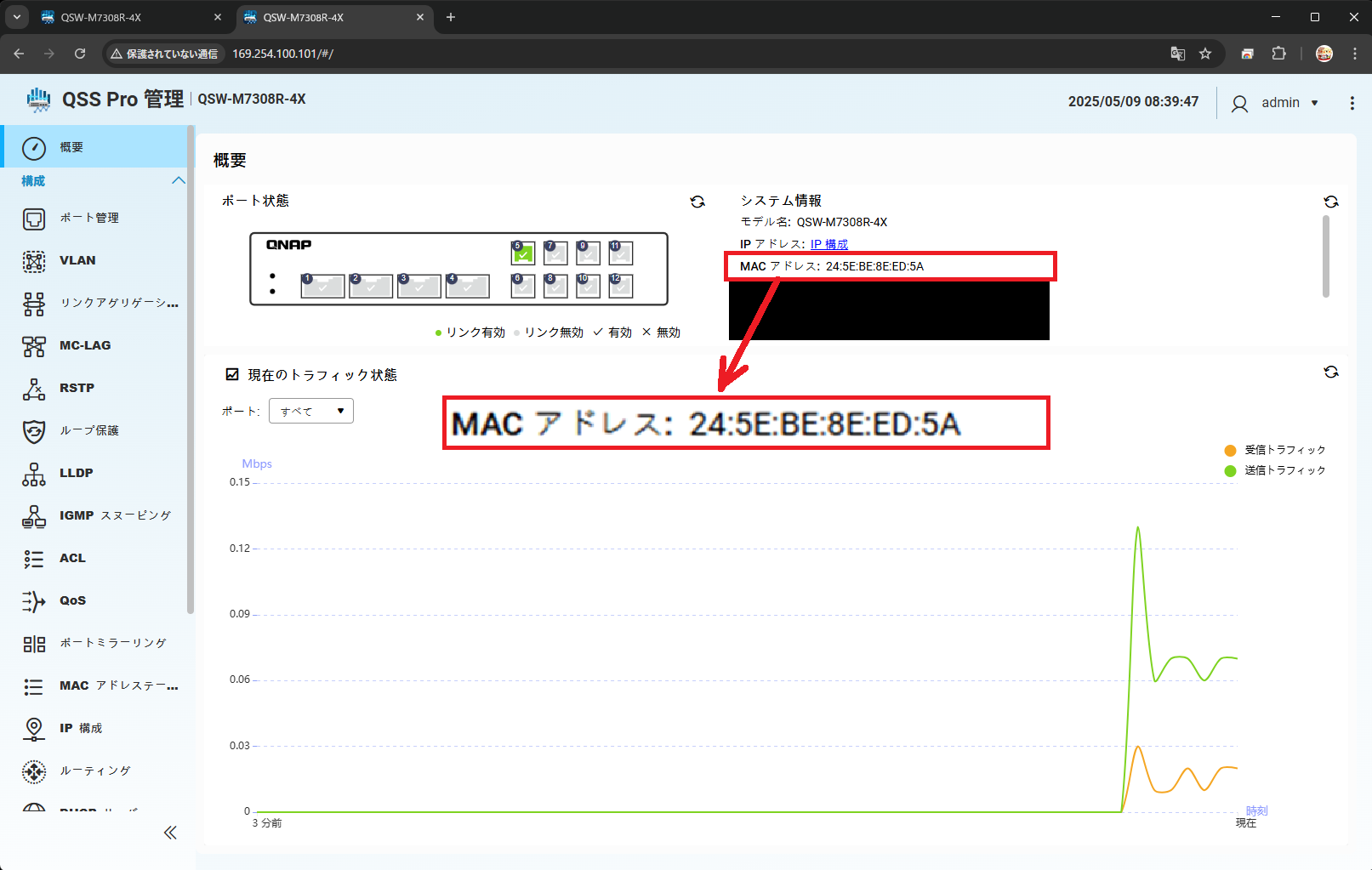Open browser extensions puzzle icon
This screenshot has width=1372, height=870.
[1278, 54]
